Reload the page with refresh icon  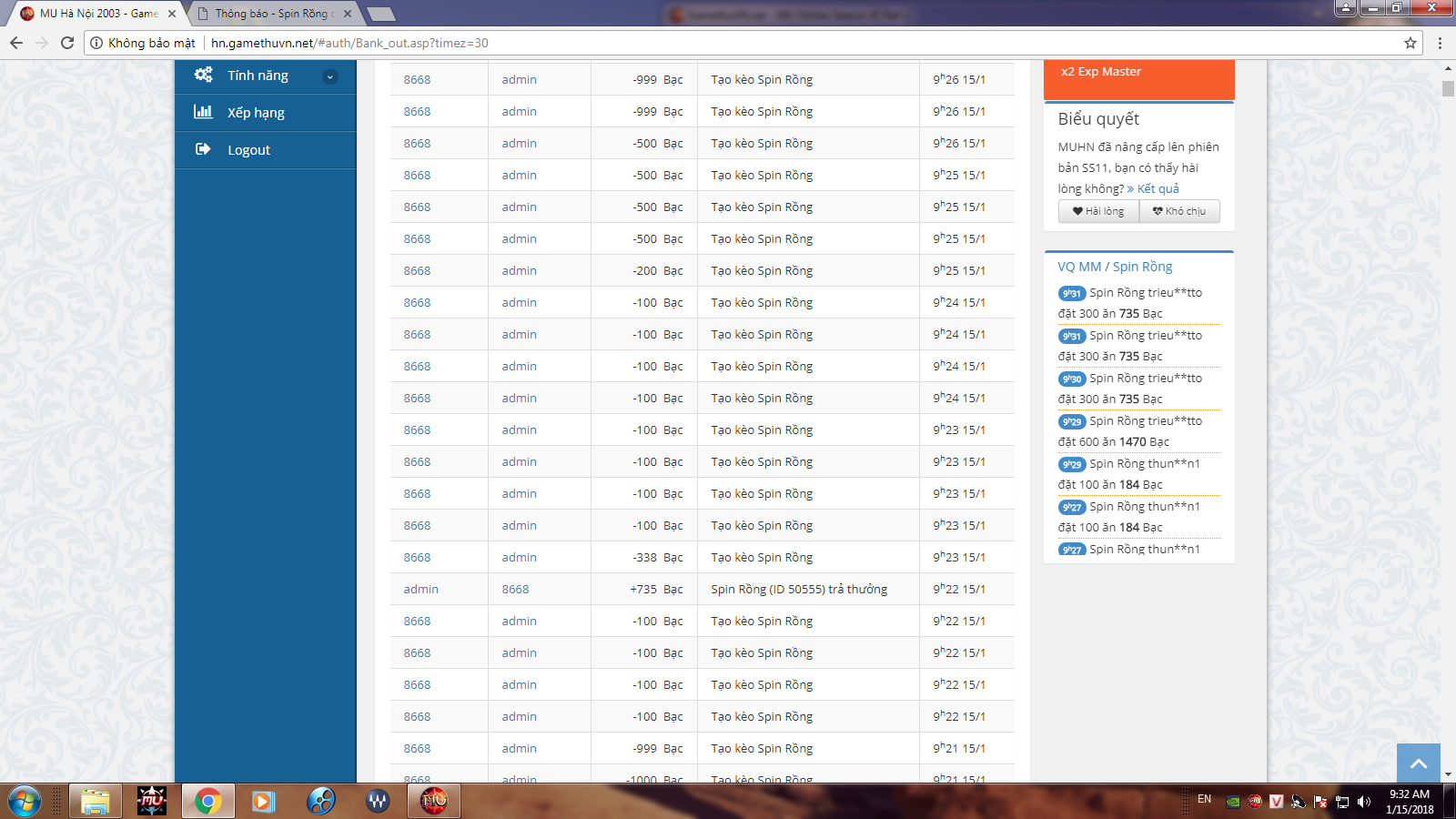coord(67,43)
